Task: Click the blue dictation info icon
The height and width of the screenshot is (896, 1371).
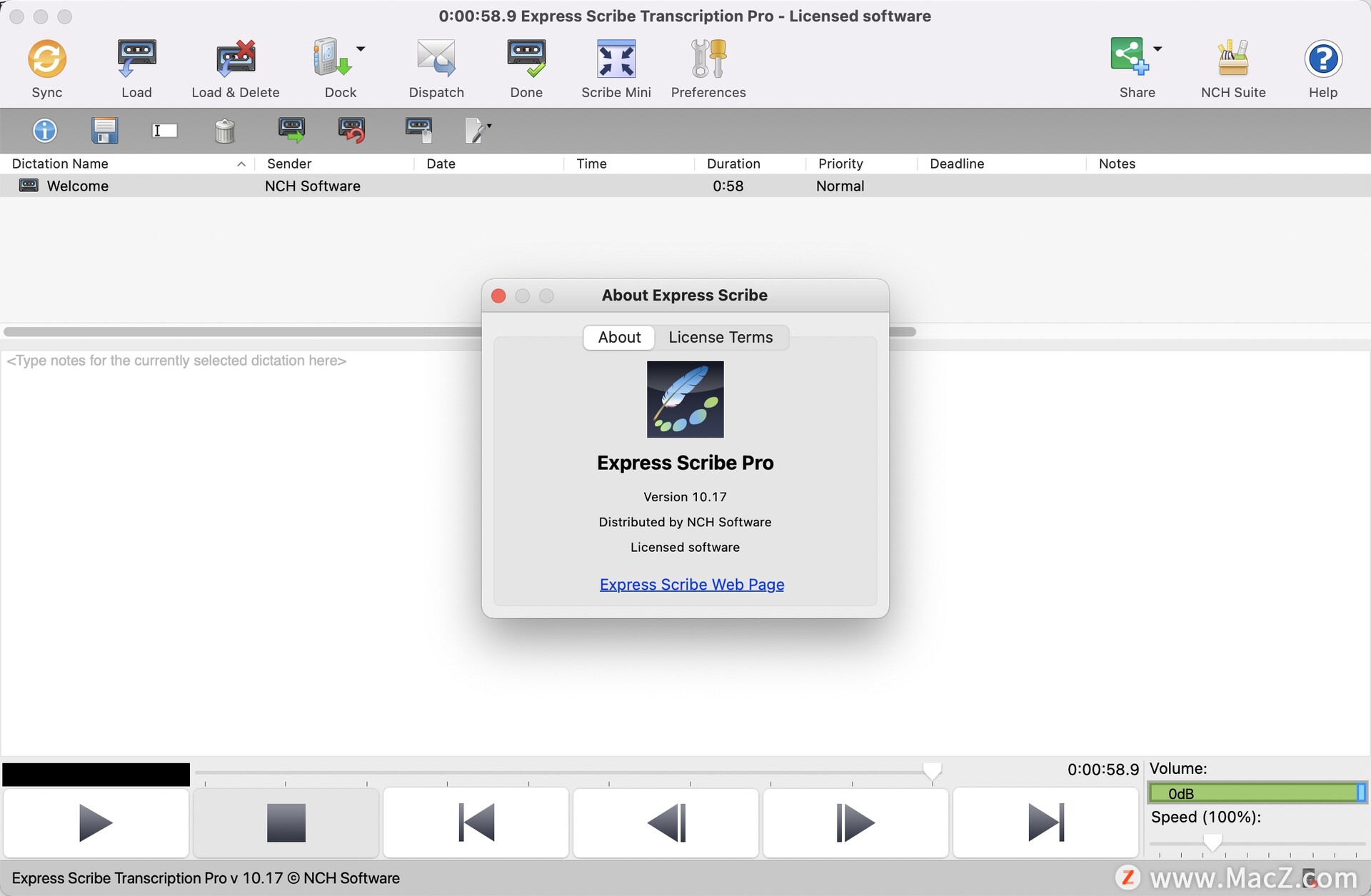Action: [x=44, y=131]
